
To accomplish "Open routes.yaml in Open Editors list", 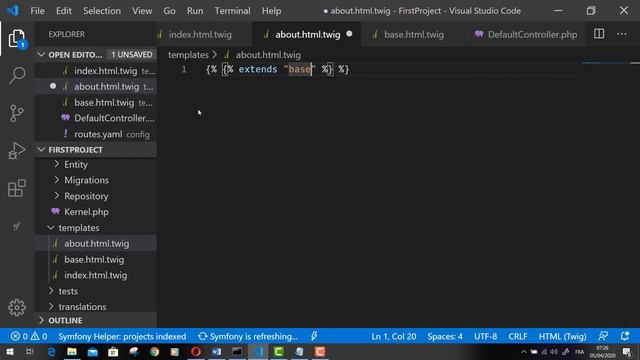I will [96, 134].
